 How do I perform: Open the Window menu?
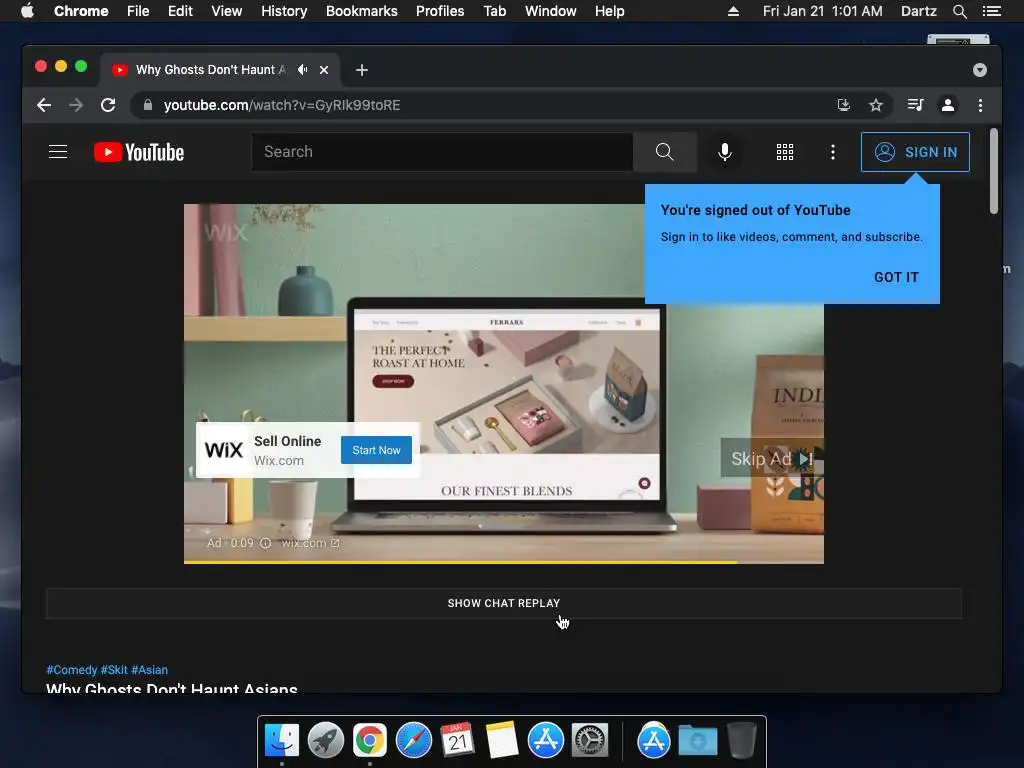point(551,11)
